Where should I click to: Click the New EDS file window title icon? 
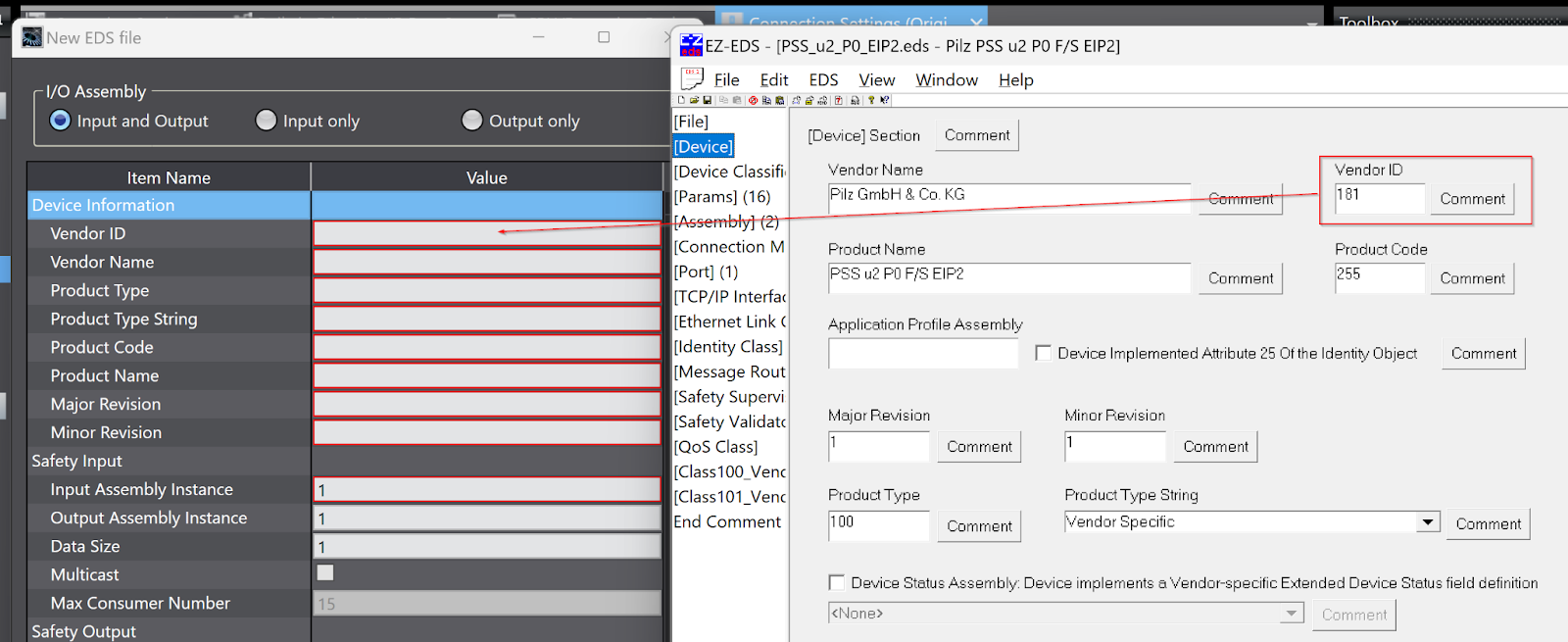point(32,37)
